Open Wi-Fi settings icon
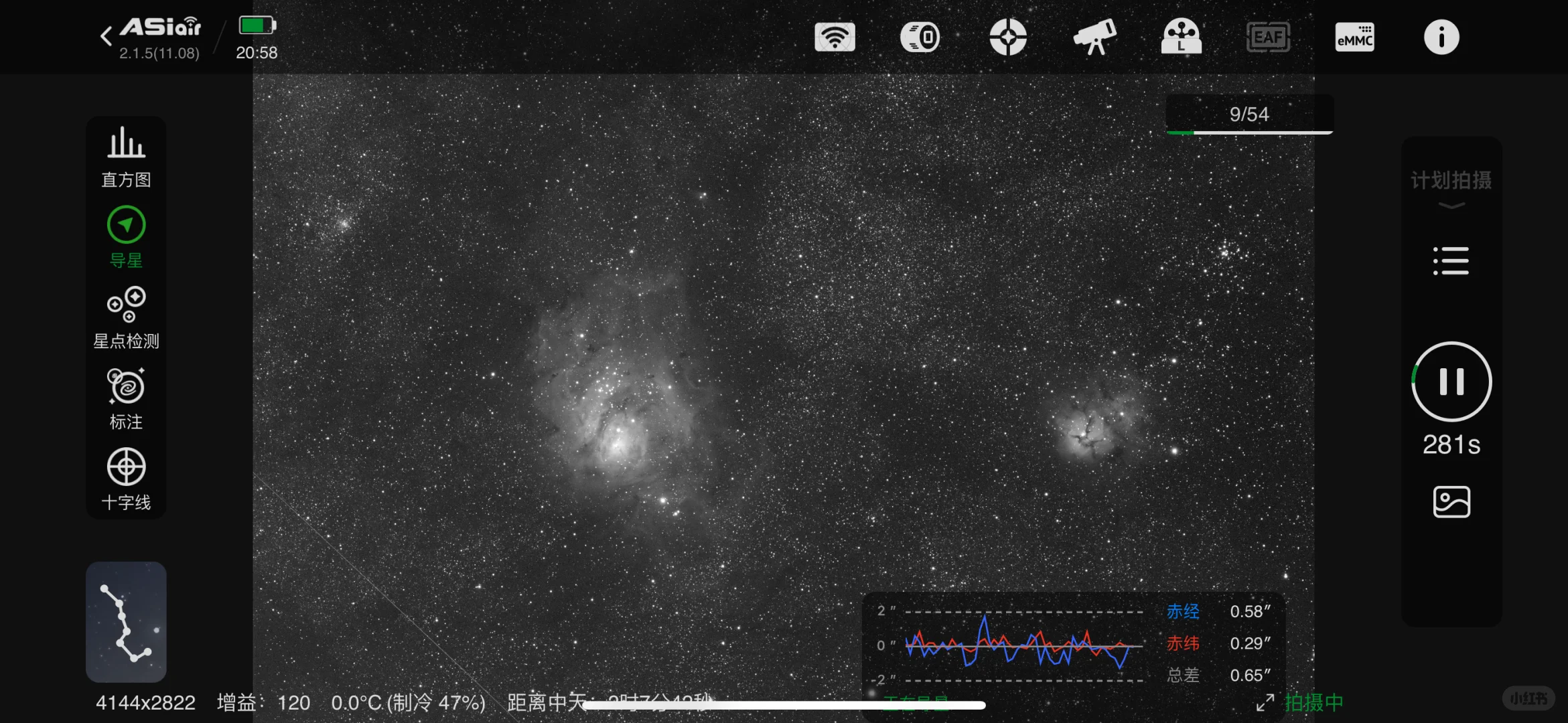 point(835,37)
